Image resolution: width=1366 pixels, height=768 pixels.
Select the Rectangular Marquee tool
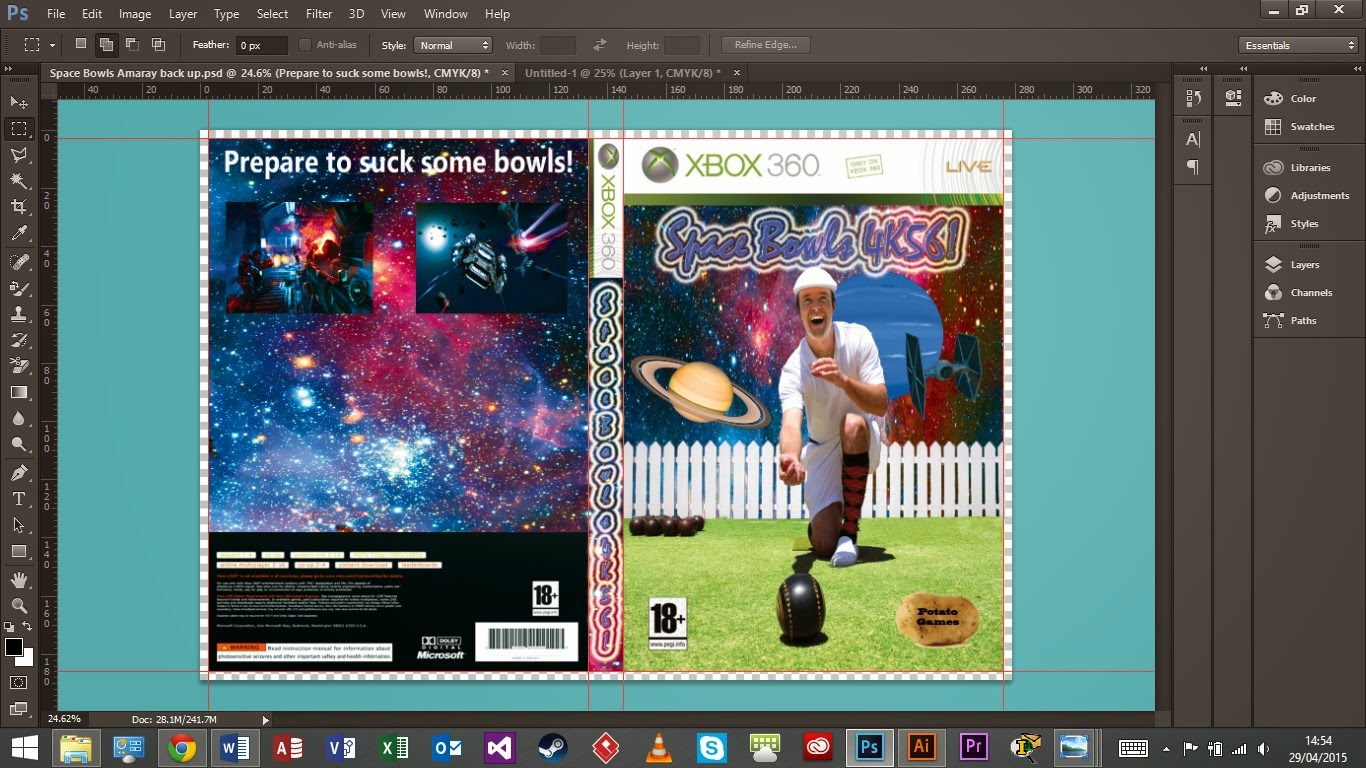coord(19,129)
